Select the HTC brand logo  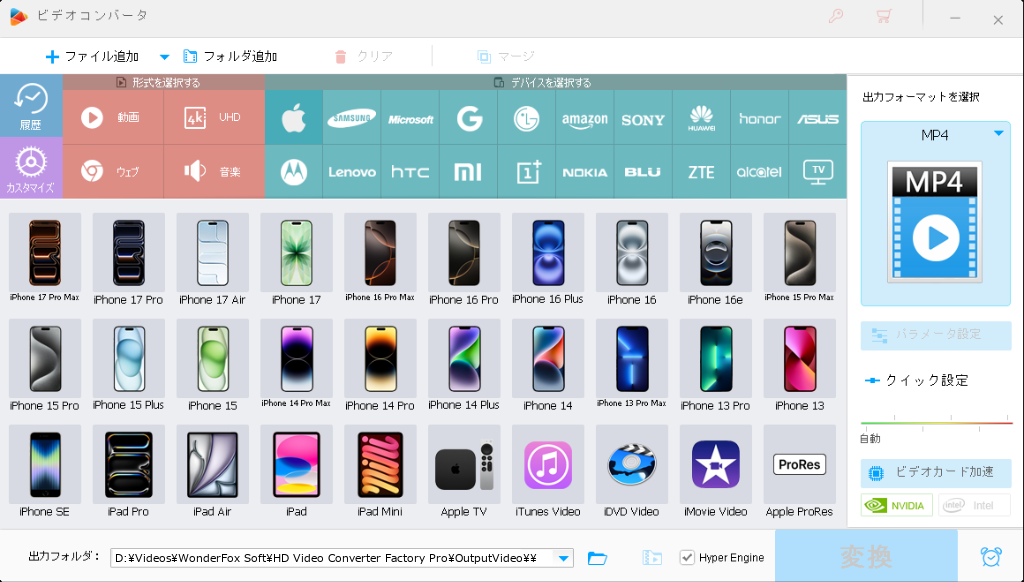[x=410, y=172]
